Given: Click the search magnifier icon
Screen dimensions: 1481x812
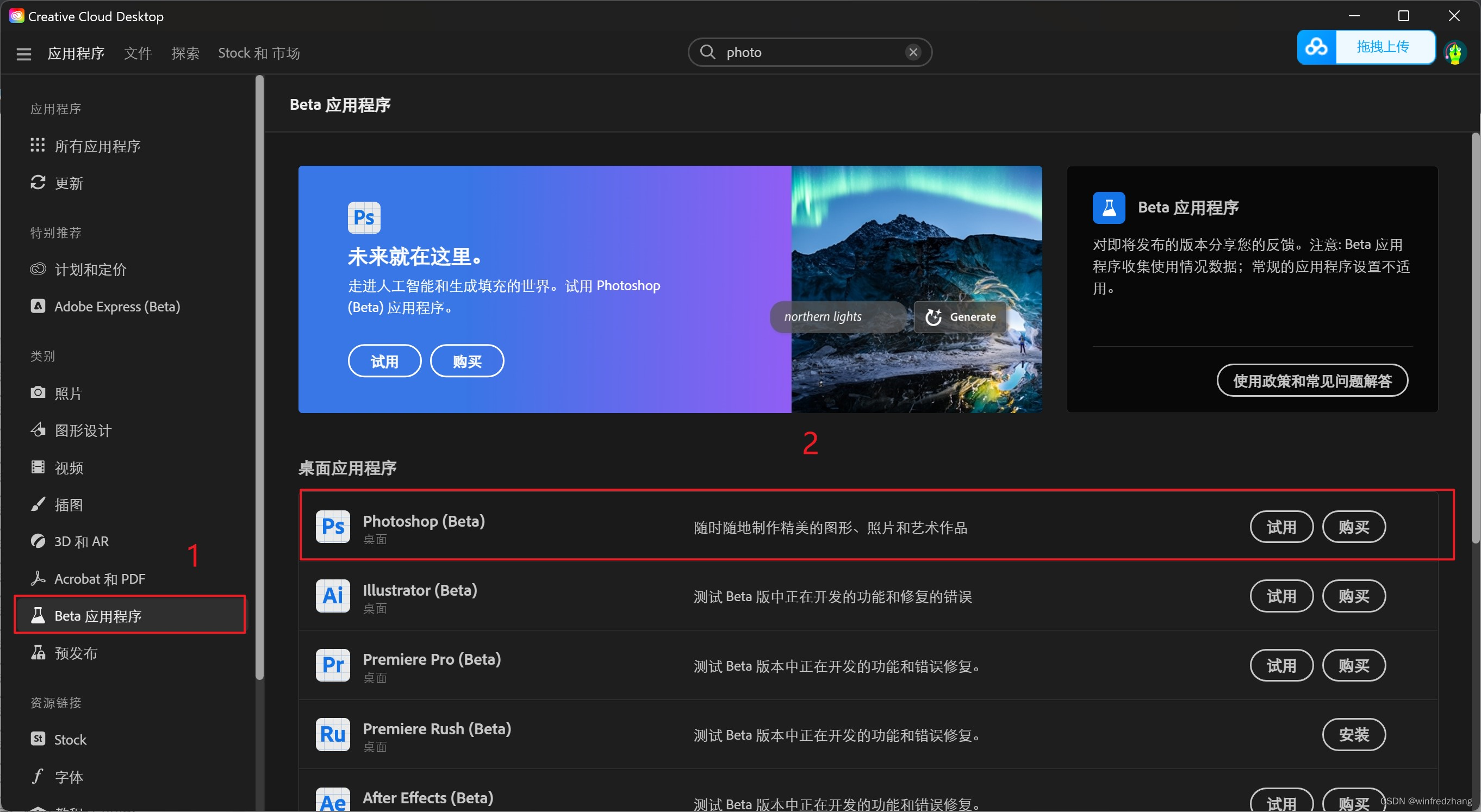Looking at the screenshot, I should (x=708, y=52).
